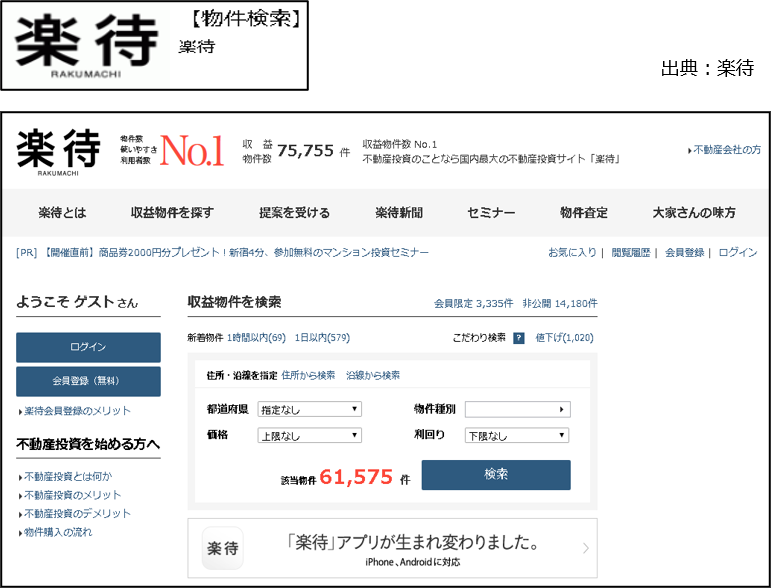Click the question mark help icon
This screenshot has height=588, width=771.
pyautogui.click(x=519, y=338)
